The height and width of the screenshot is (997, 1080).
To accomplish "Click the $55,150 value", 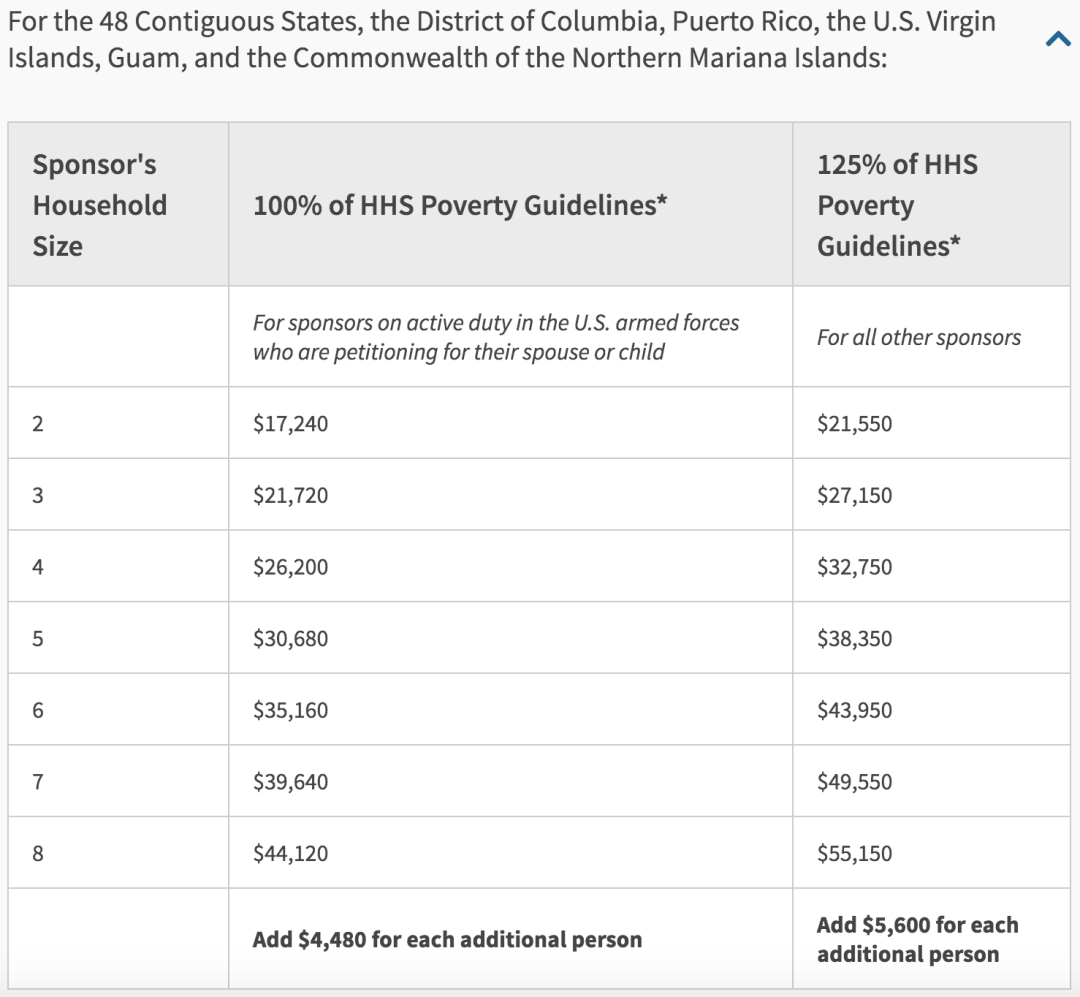I will pyautogui.click(x=854, y=854).
